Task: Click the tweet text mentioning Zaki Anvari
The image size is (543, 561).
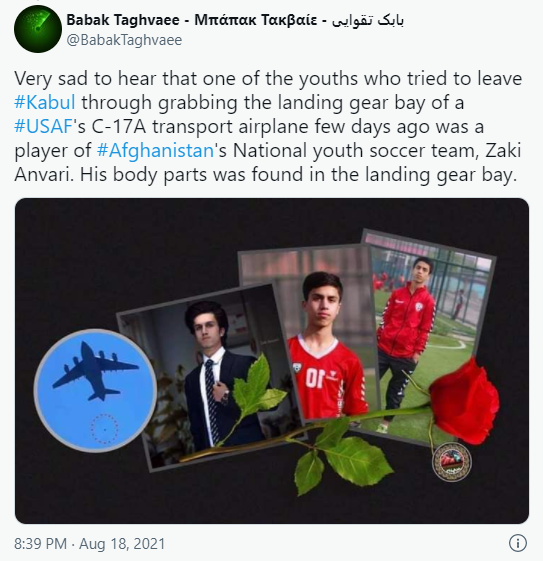Action: pos(268,127)
